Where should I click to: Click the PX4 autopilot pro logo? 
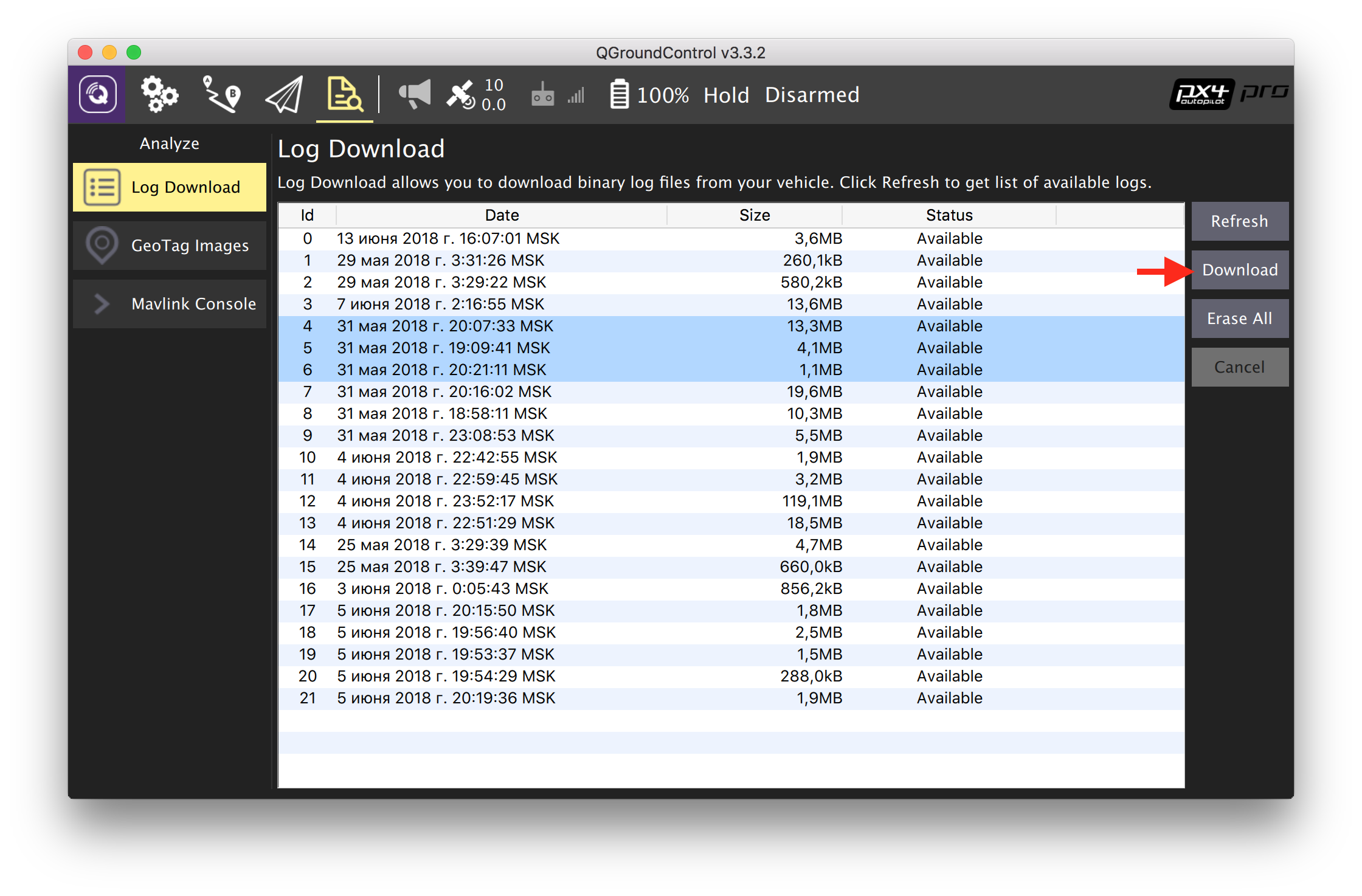tap(1232, 94)
